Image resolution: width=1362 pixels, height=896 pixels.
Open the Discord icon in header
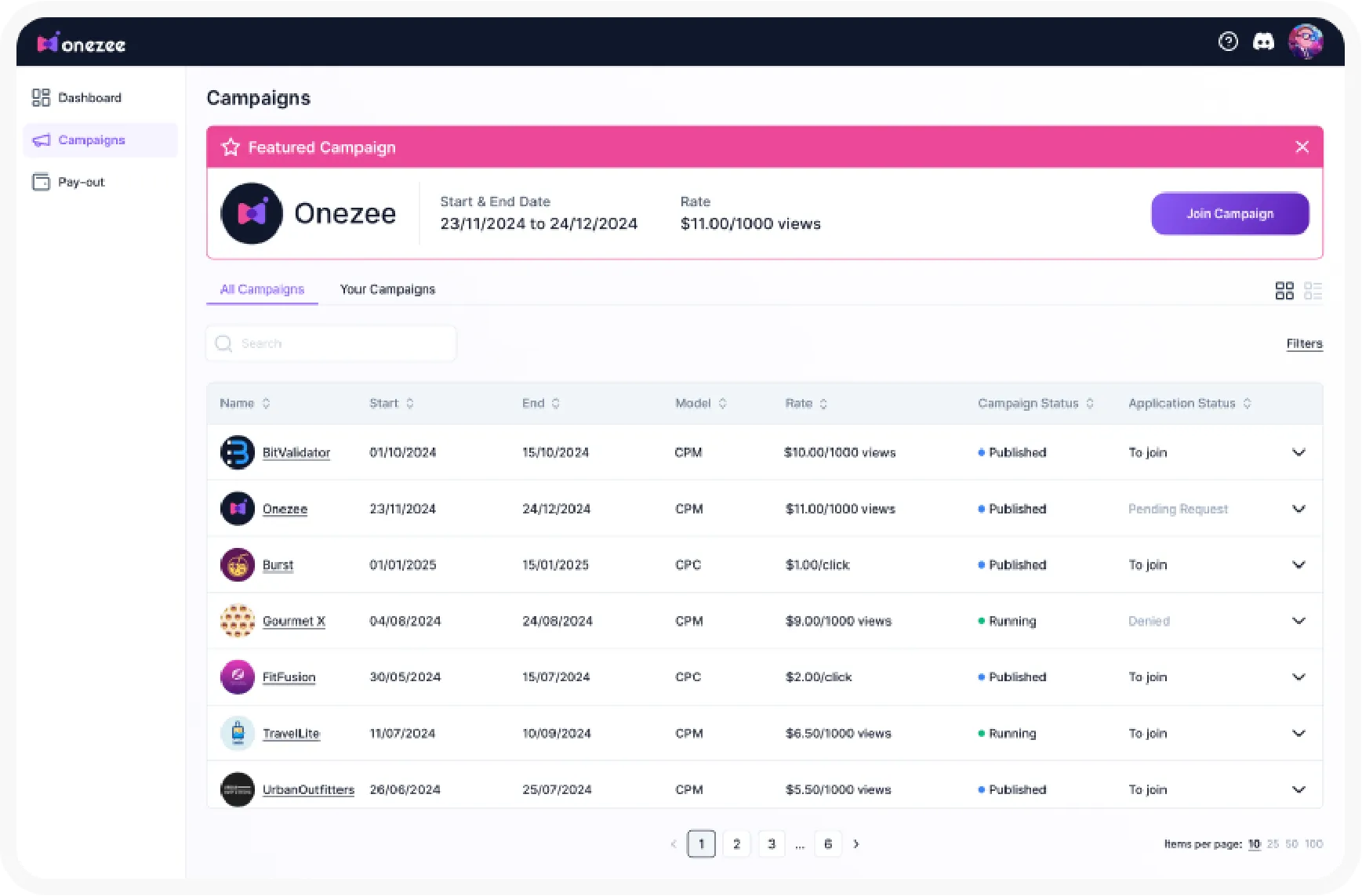[x=1263, y=42]
